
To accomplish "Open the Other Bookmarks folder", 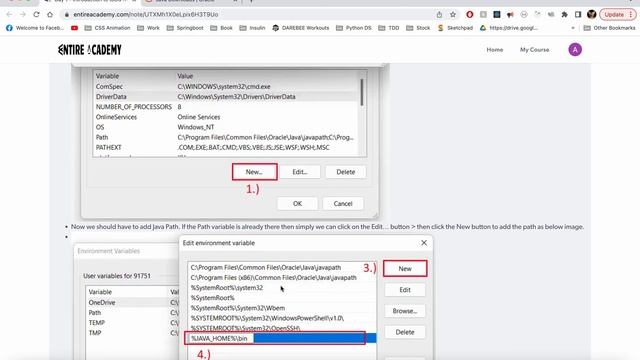I will (x=609, y=28).
